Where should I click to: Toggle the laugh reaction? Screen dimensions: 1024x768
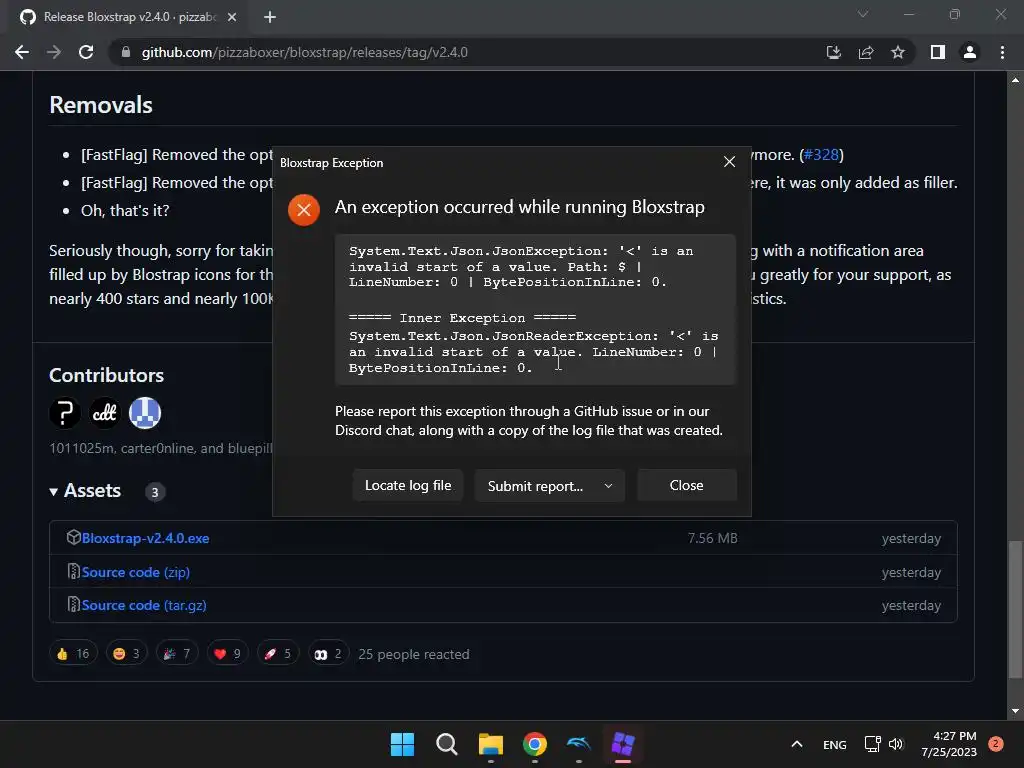(x=126, y=654)
